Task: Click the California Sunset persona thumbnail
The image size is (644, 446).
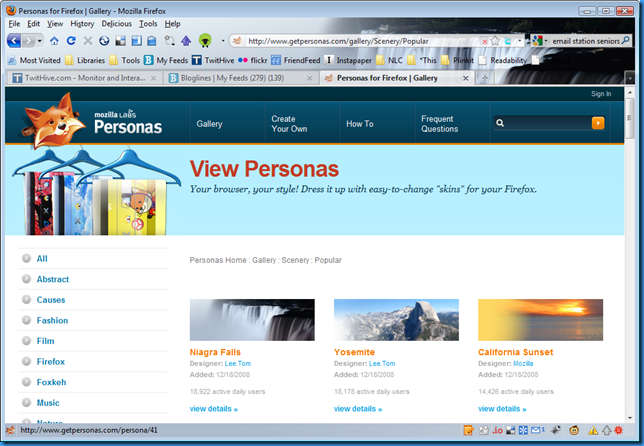Action: pyautogui.click(x=540, y=320)
